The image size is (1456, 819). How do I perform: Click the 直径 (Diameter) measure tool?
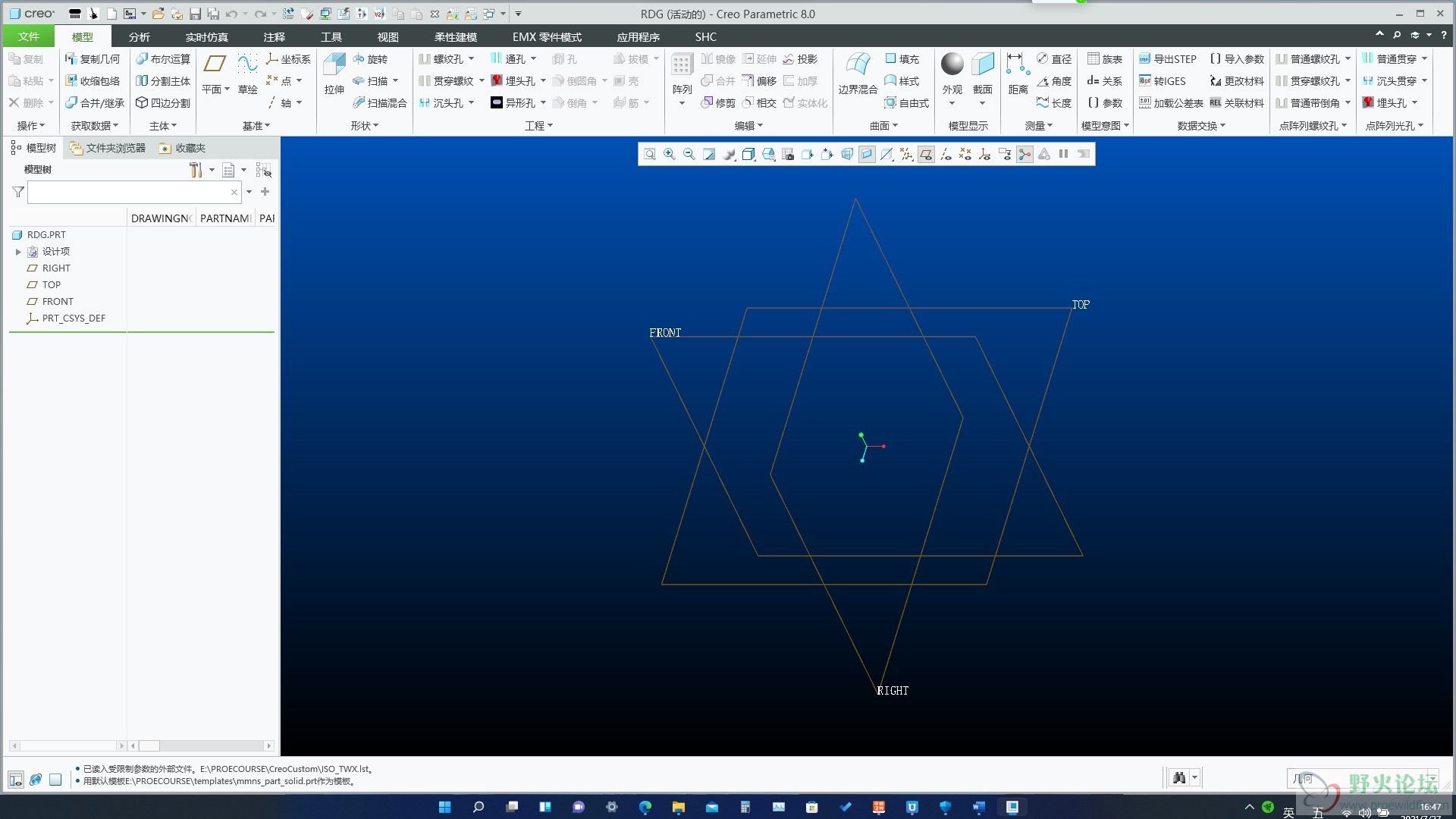(1053, 59)
